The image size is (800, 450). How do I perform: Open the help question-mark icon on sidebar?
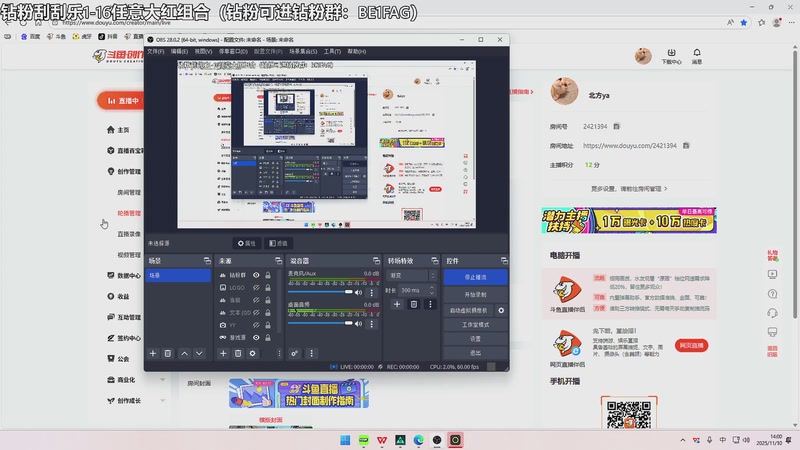click(772, 294)
